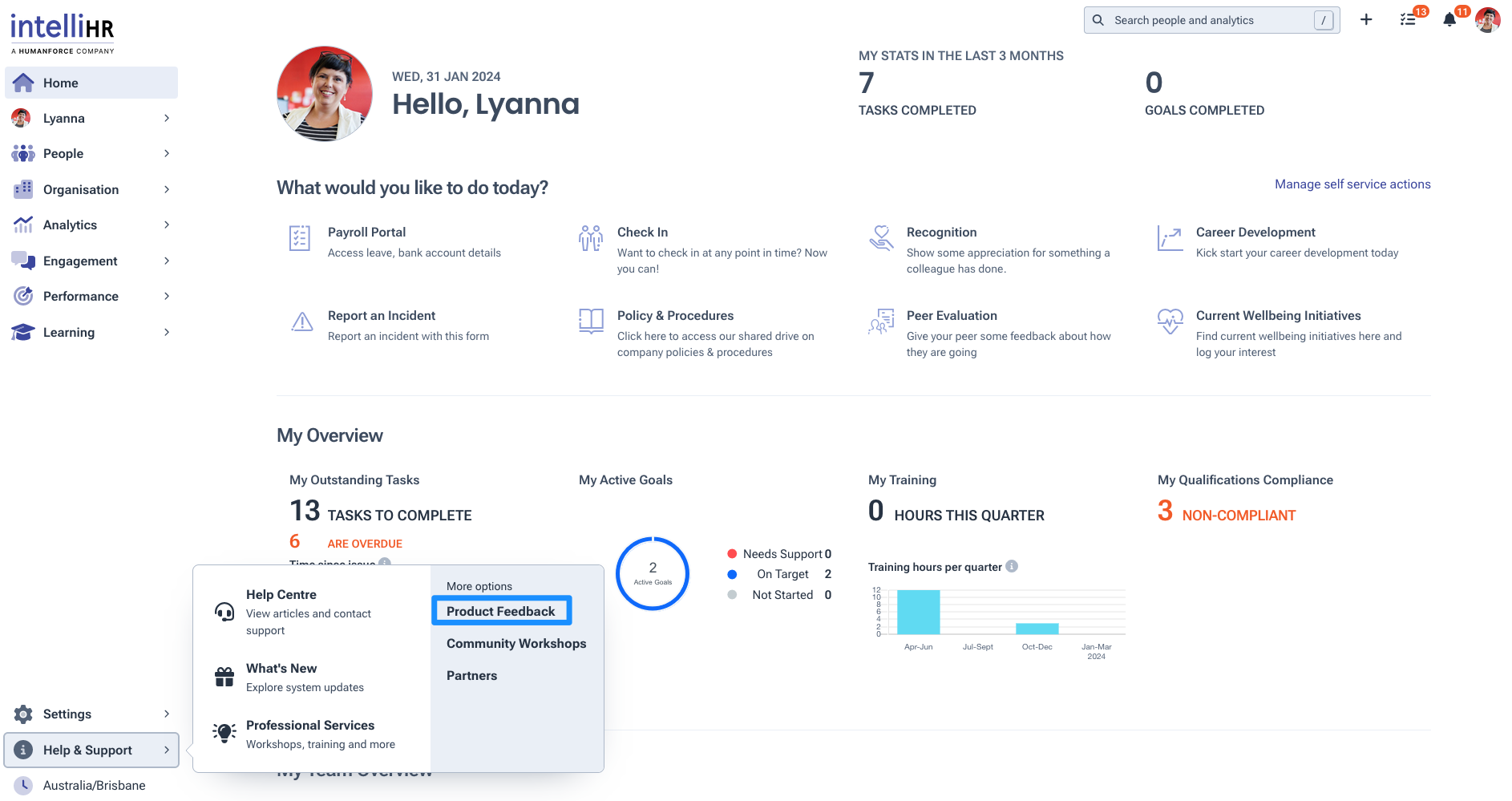Click the search people and analytics field
This screenshot has height=801, width=1512.
tap(1211, 20)
